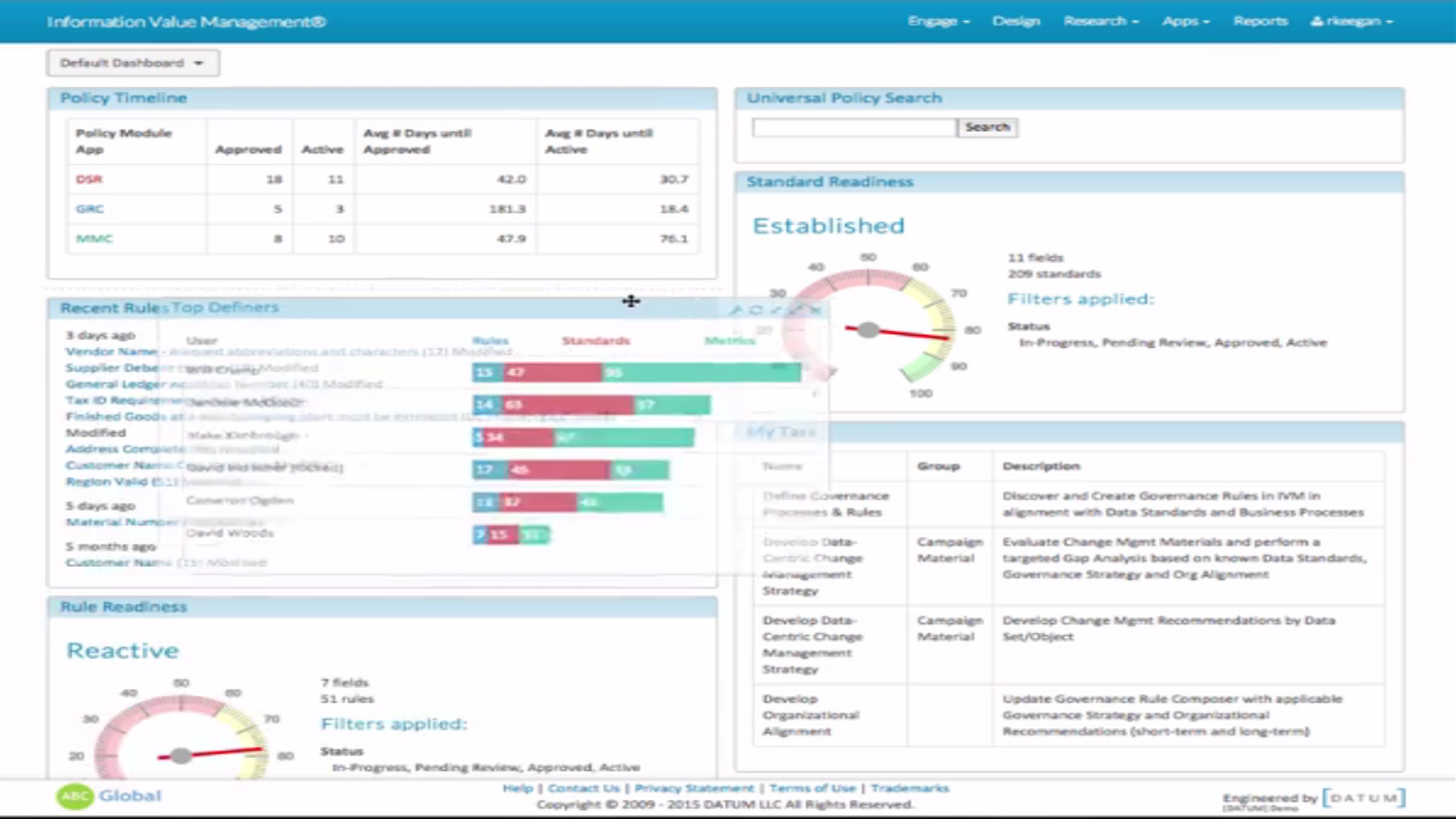
Task: Open the Vendor Name recent rule
Action: tap(111, 351)
